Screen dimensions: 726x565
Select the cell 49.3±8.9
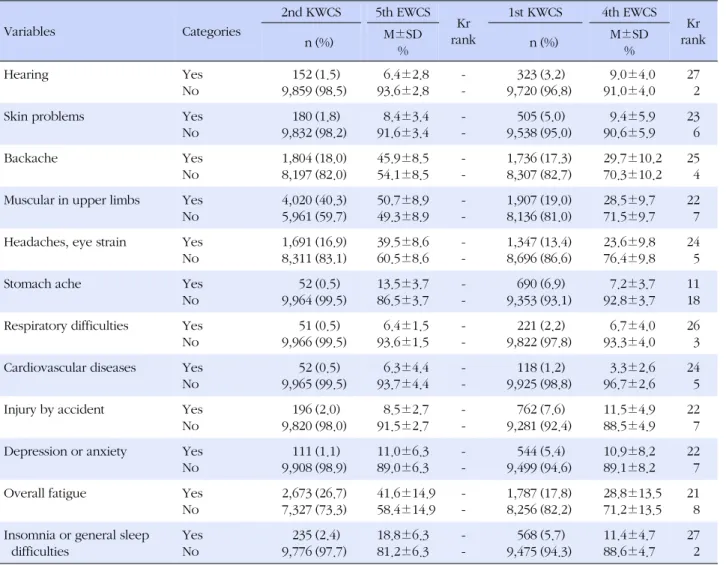click(x=402, y=217)
